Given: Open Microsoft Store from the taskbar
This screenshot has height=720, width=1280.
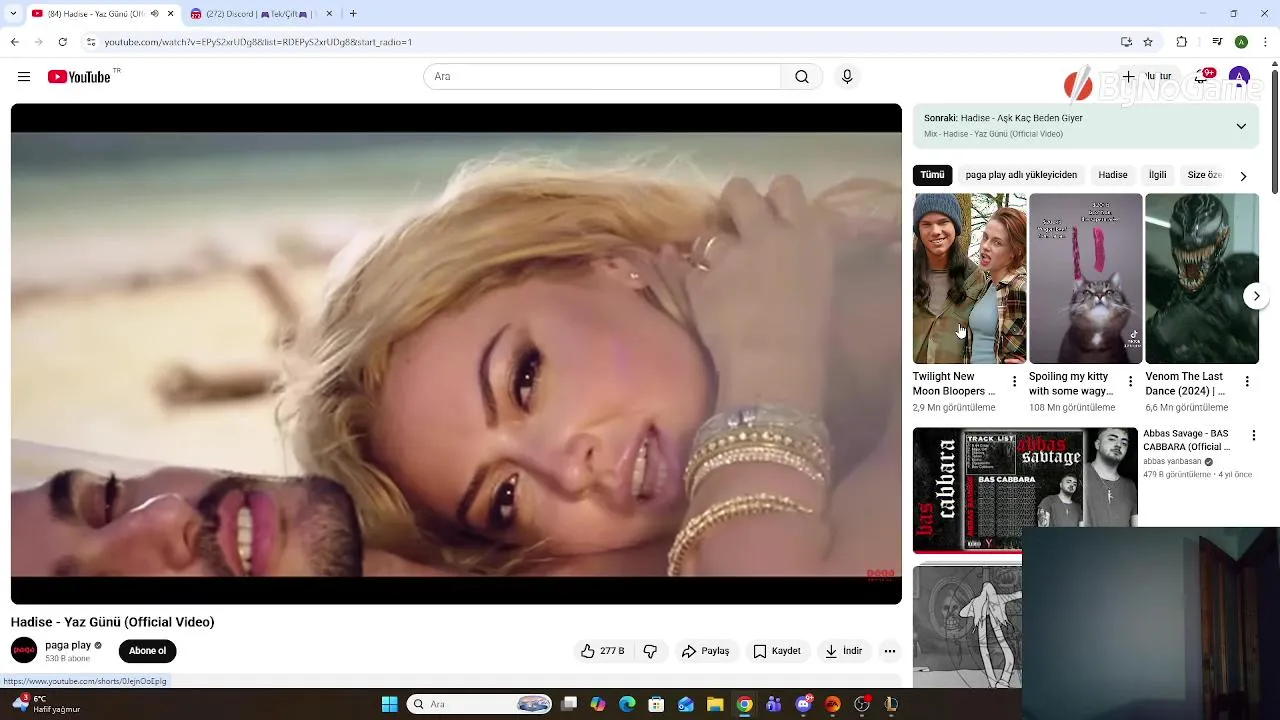Looking at the screenshot, I should tap(656, 704).
